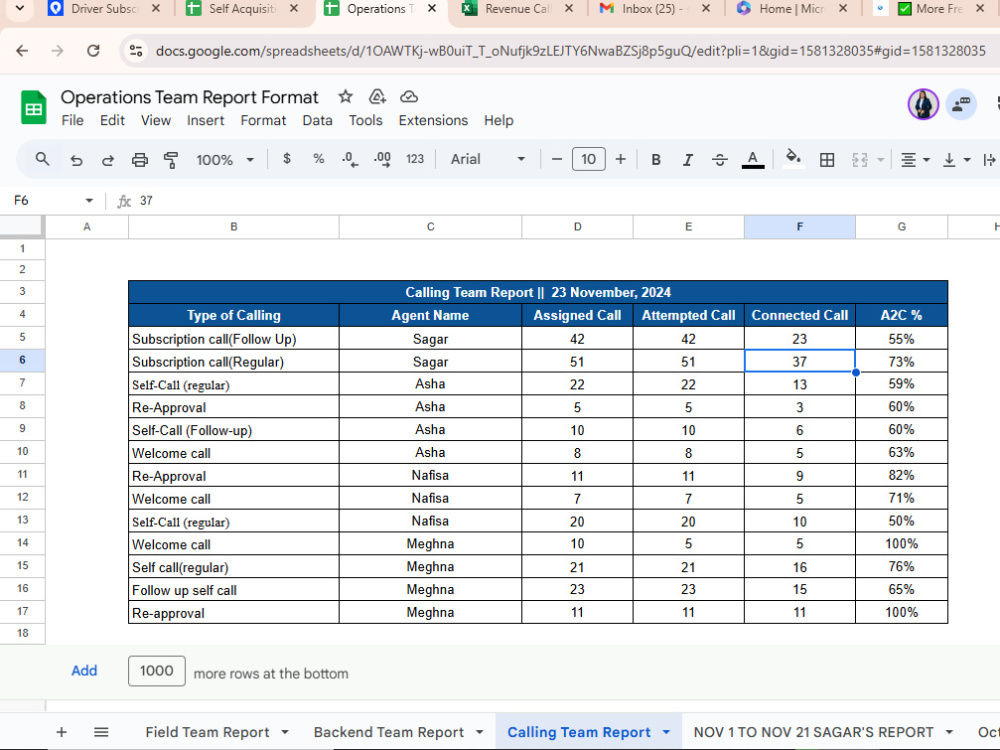
Task: Format as currency with dollar icon
Action: (x=287, y=159)
